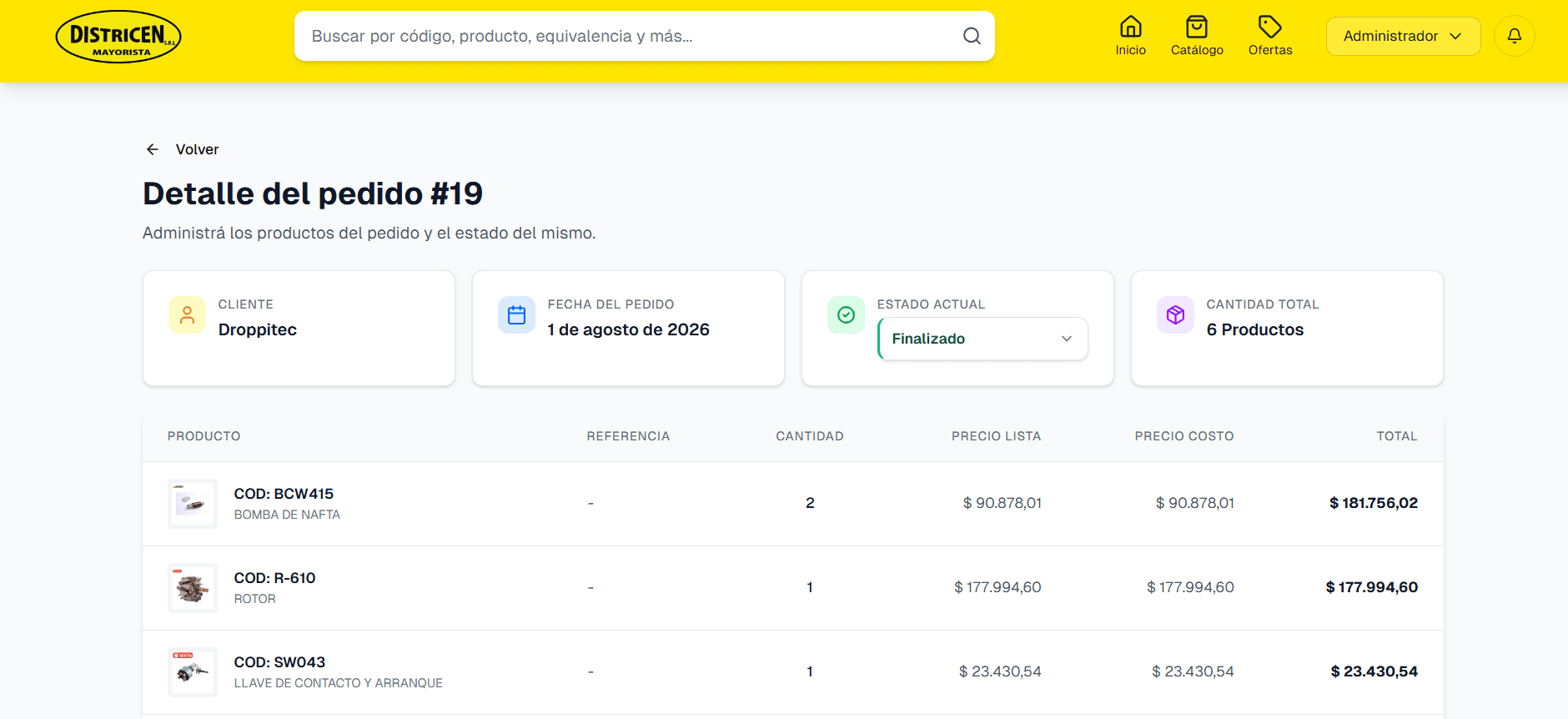Open notifications bell icon
Viewport: 1568px width, 719px height.
pos(1515,36)
